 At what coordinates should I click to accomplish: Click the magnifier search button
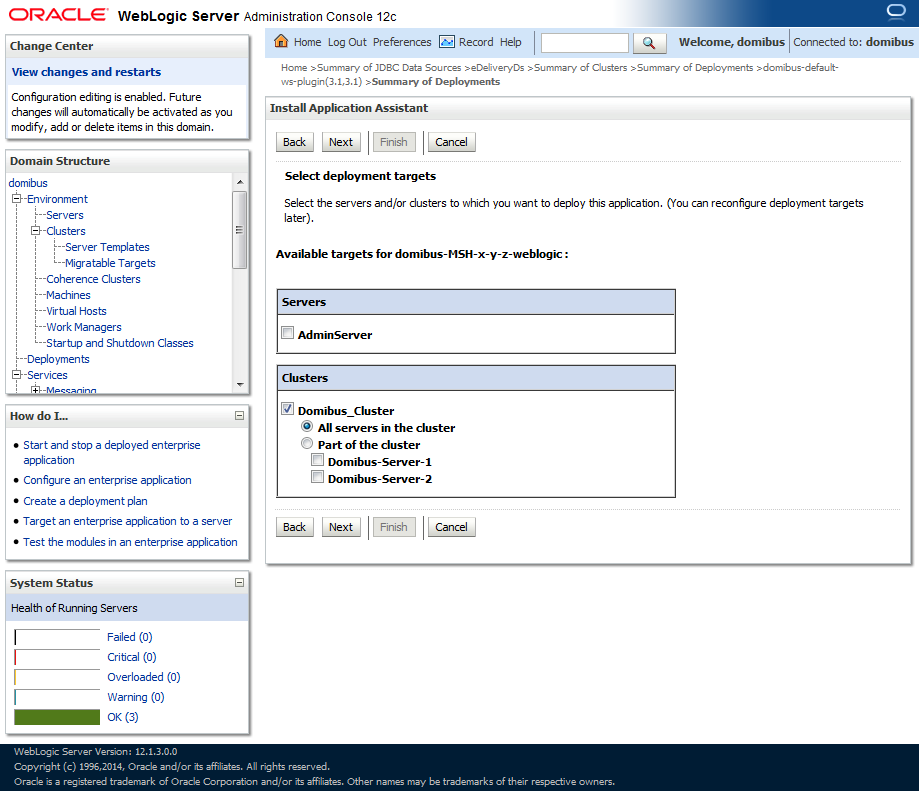[649, 43]
